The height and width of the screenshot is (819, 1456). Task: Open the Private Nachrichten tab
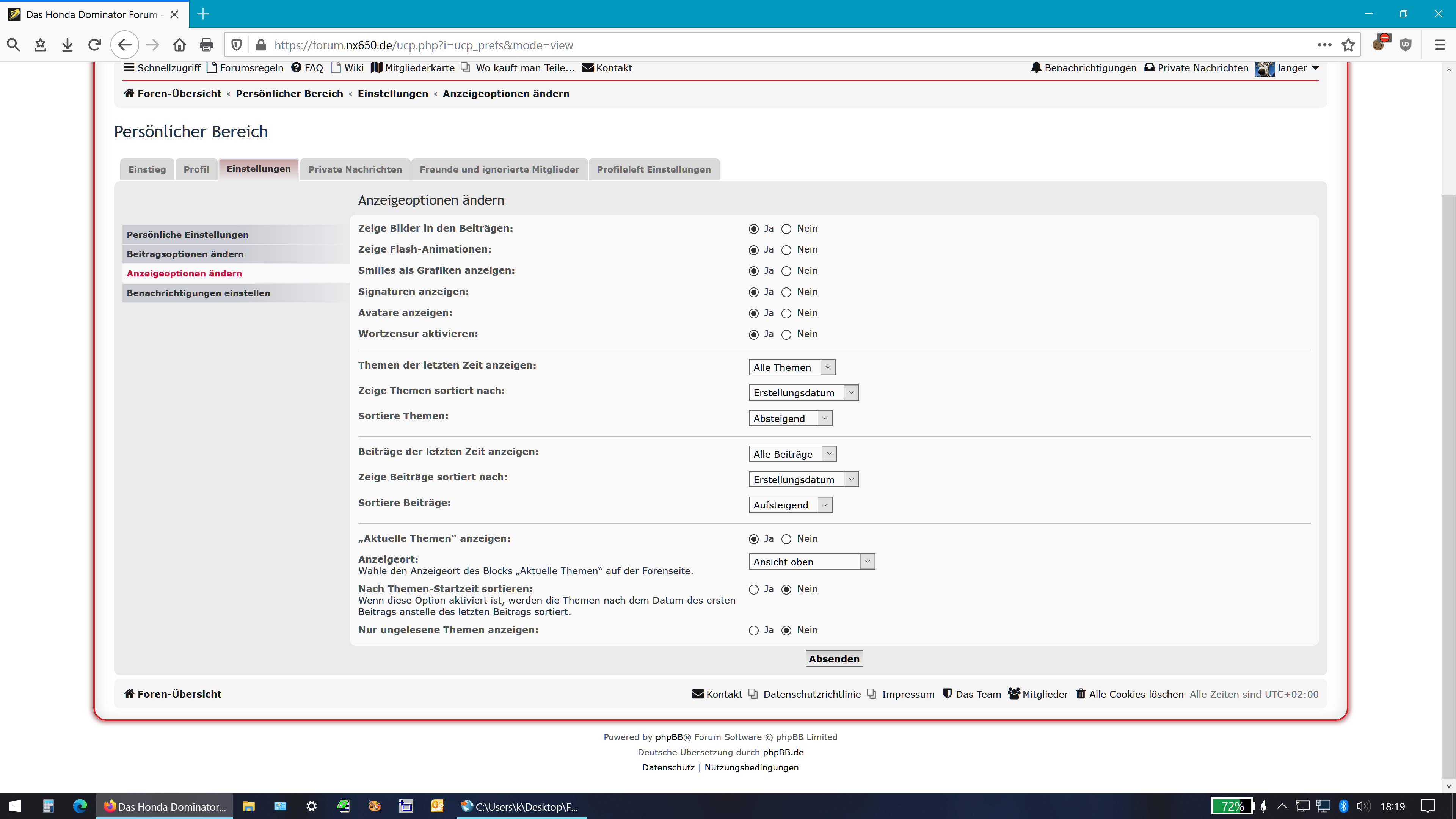pyautogui.click(x=355, y=169)
